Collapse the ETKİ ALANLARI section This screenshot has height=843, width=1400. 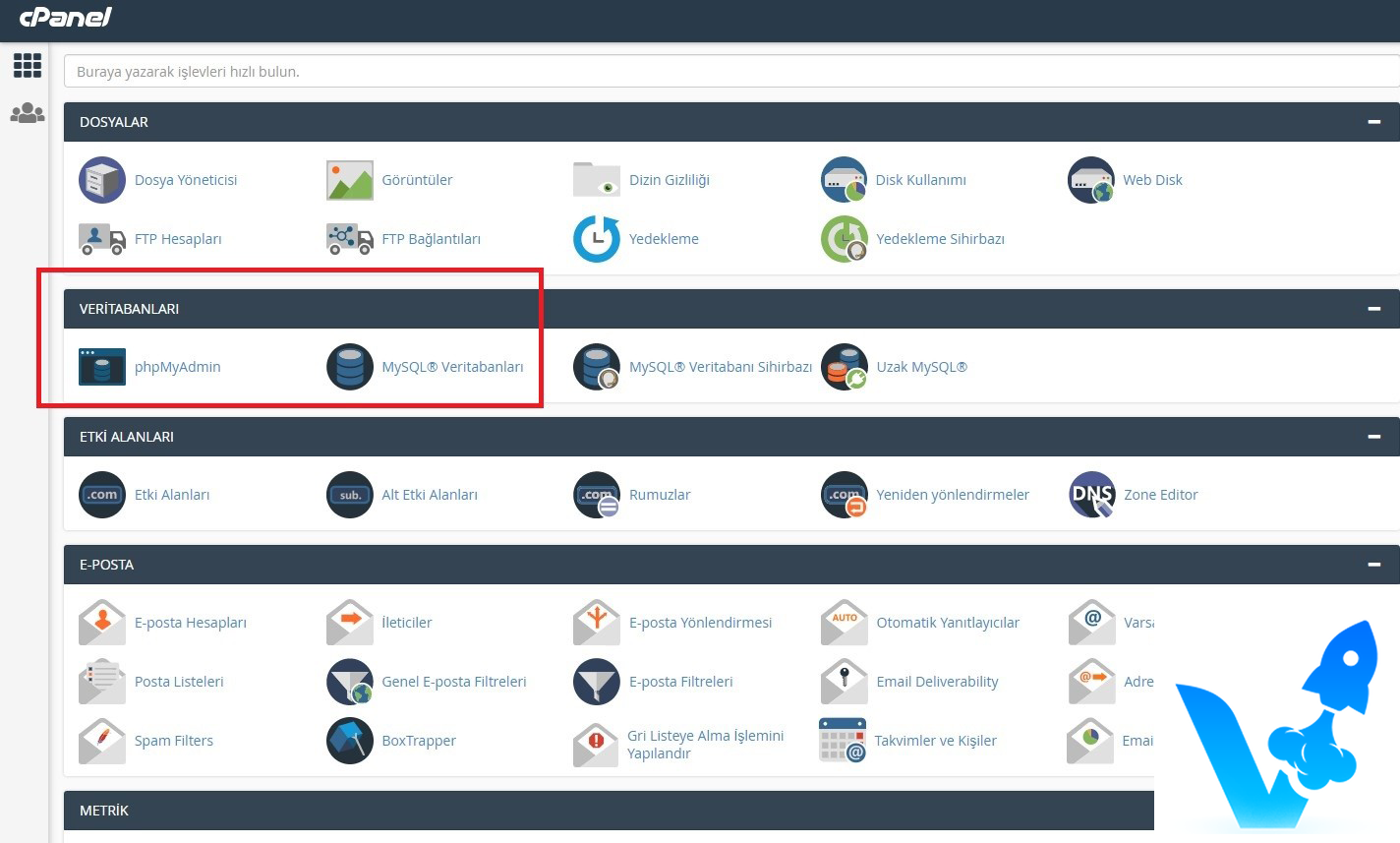pos(1373,437)
